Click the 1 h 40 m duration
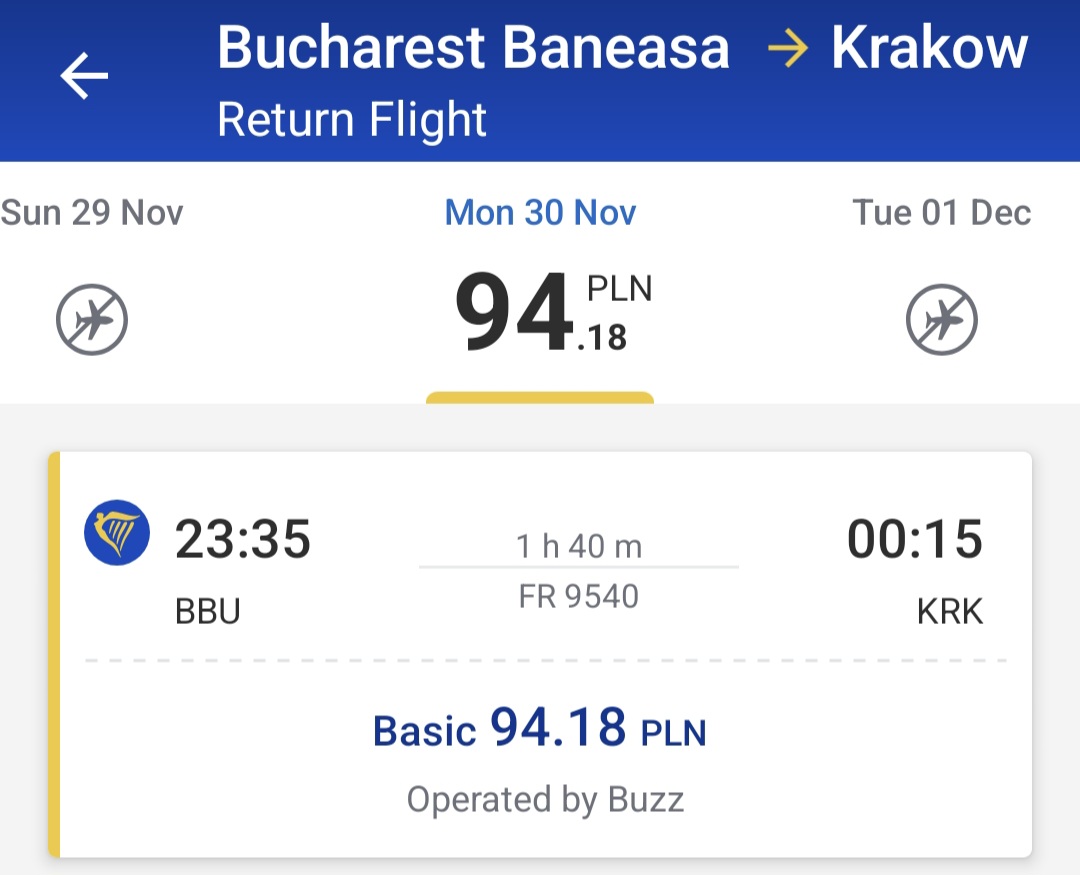This screenshot has width=1080, height=875. tap(579, 546)
